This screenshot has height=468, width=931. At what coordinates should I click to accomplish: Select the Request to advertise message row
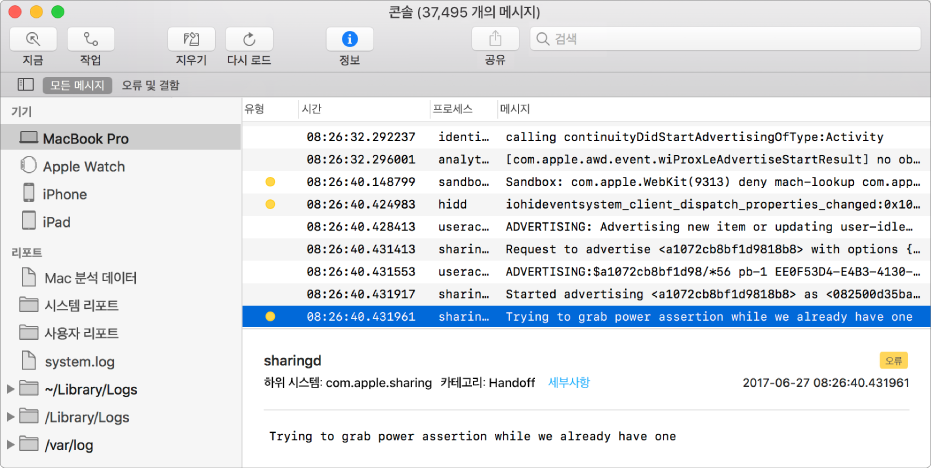coord(586,249)
